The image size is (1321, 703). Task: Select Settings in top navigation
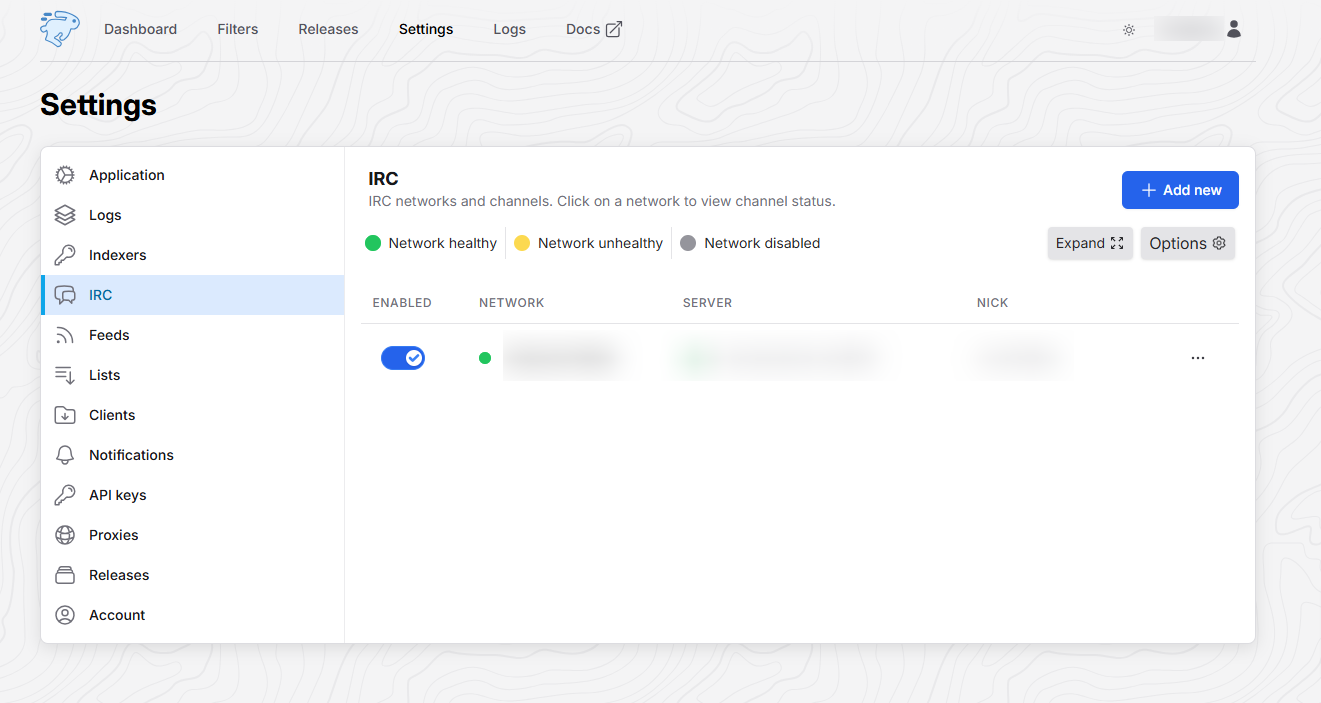tap(426, 29)
